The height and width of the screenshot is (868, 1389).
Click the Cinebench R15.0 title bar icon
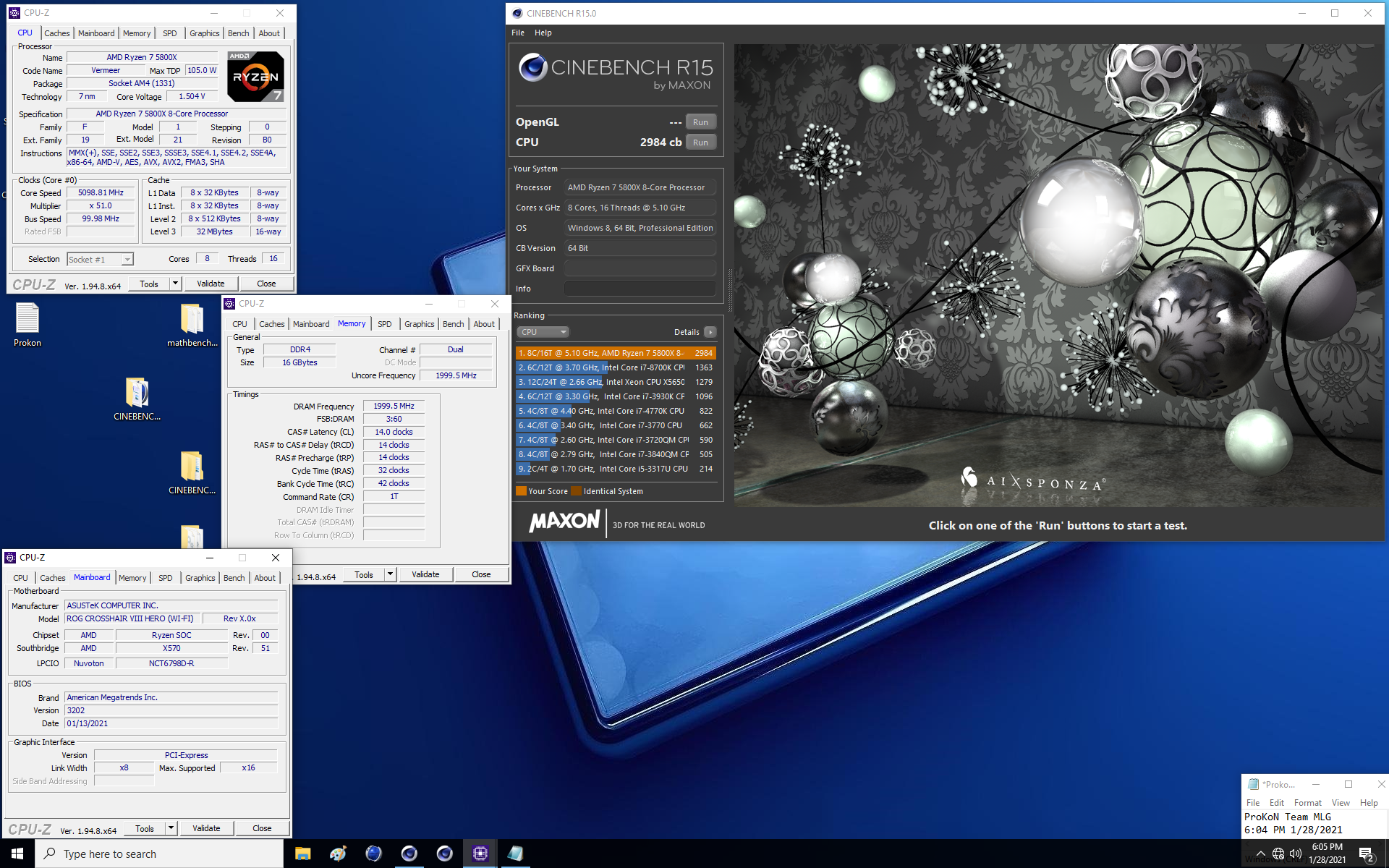click(x=517, y=13)
